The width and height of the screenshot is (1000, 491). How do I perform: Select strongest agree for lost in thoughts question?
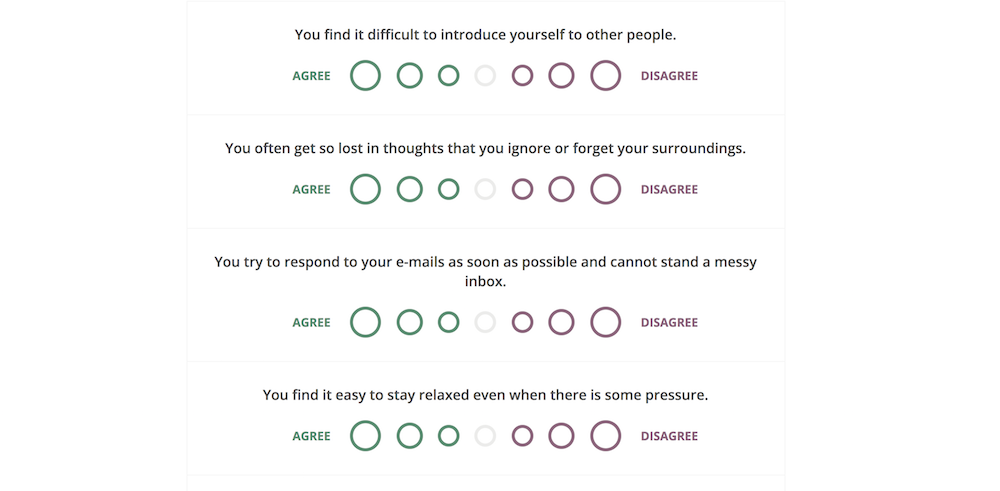click(366, 189)
